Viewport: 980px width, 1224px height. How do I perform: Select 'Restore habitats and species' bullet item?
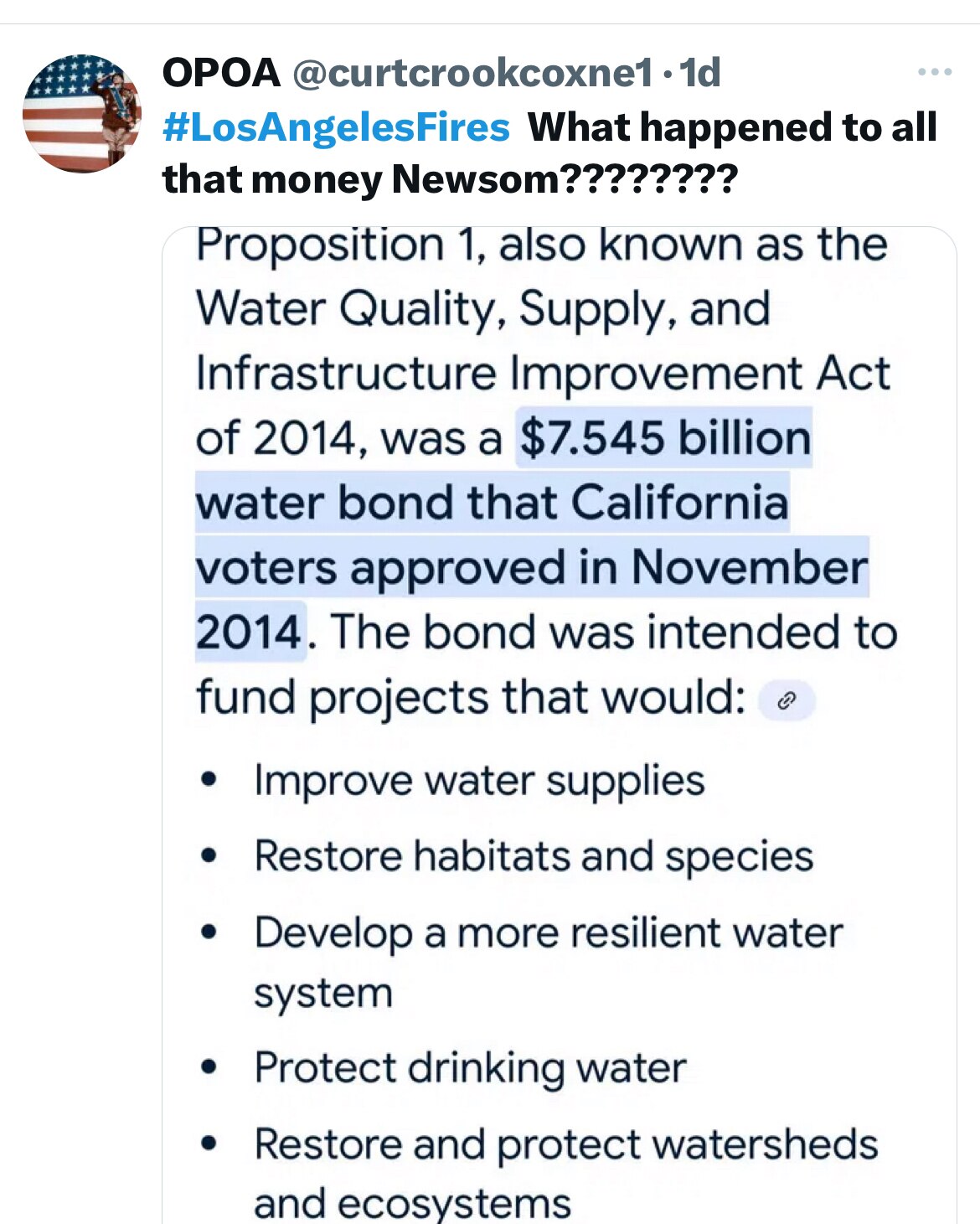coord(534,857)
